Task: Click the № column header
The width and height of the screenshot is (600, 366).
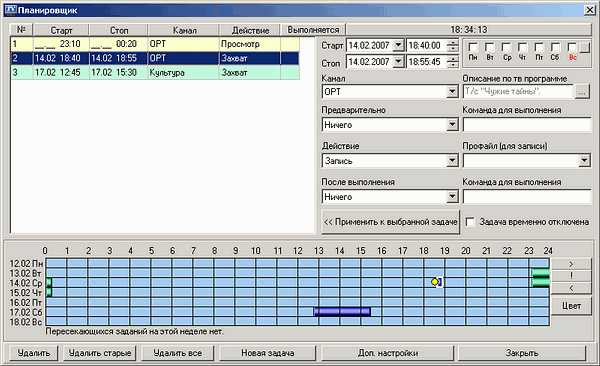Action: tap(21, 30)
